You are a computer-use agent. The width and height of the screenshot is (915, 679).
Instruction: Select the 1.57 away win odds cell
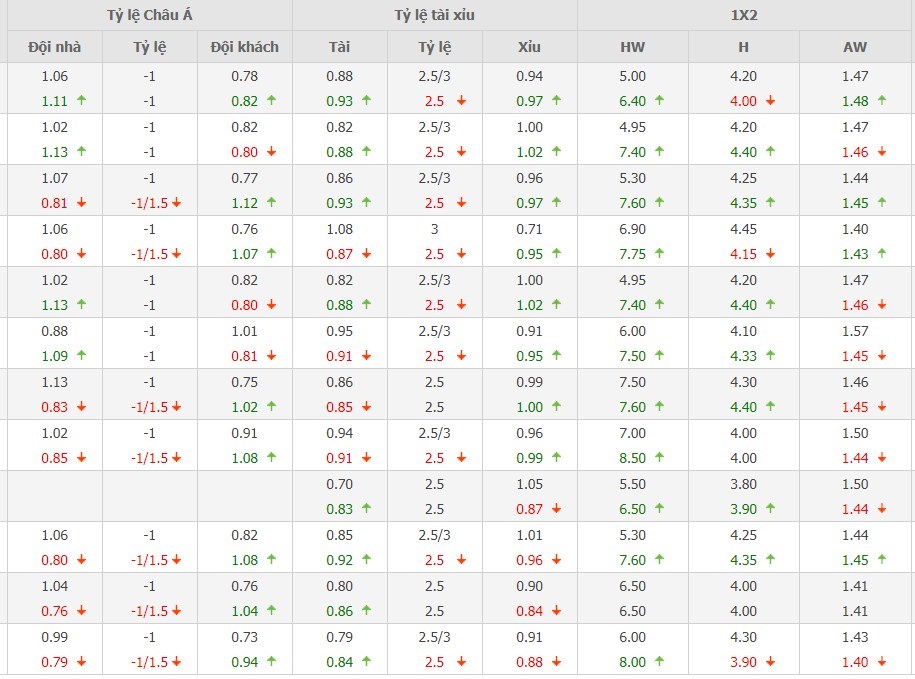coord(855,331)
